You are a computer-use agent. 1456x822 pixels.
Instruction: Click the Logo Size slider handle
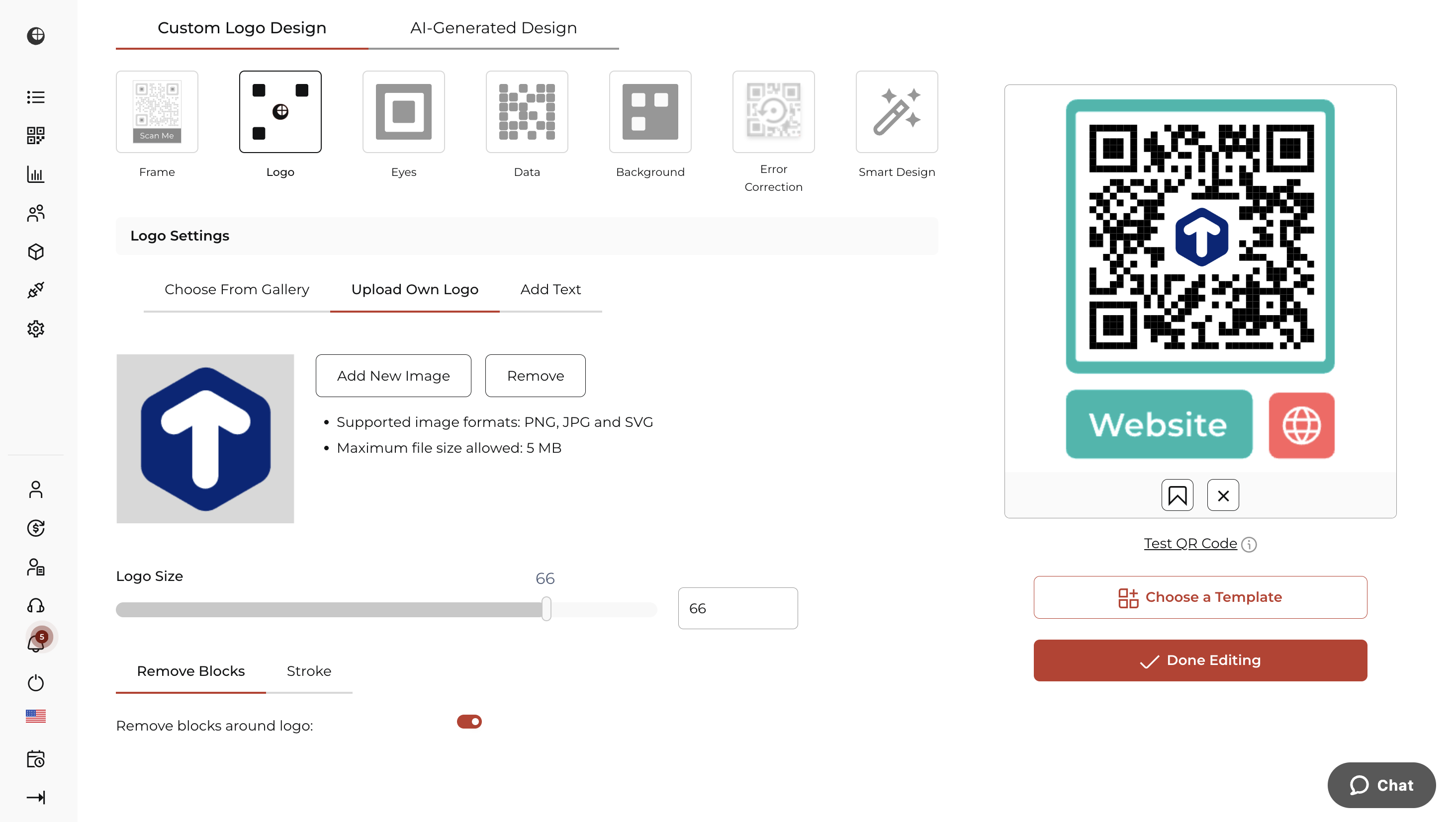[546, 609]
